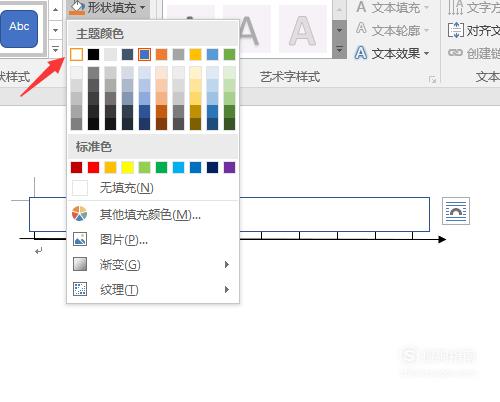Open the 艺术字样式 dialog launcher
Screen dimensions: 500x402
[x=433, y=80]
